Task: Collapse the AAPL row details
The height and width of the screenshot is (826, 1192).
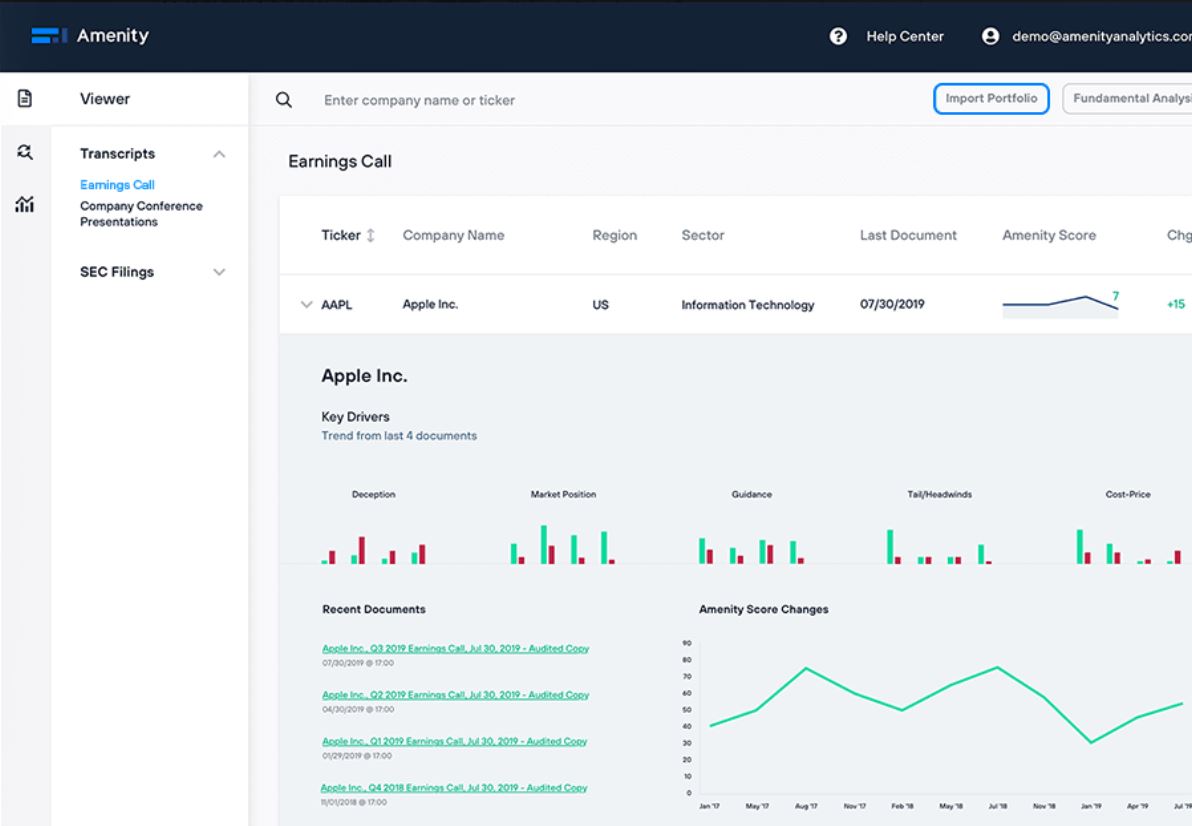Action: (306, 305)
